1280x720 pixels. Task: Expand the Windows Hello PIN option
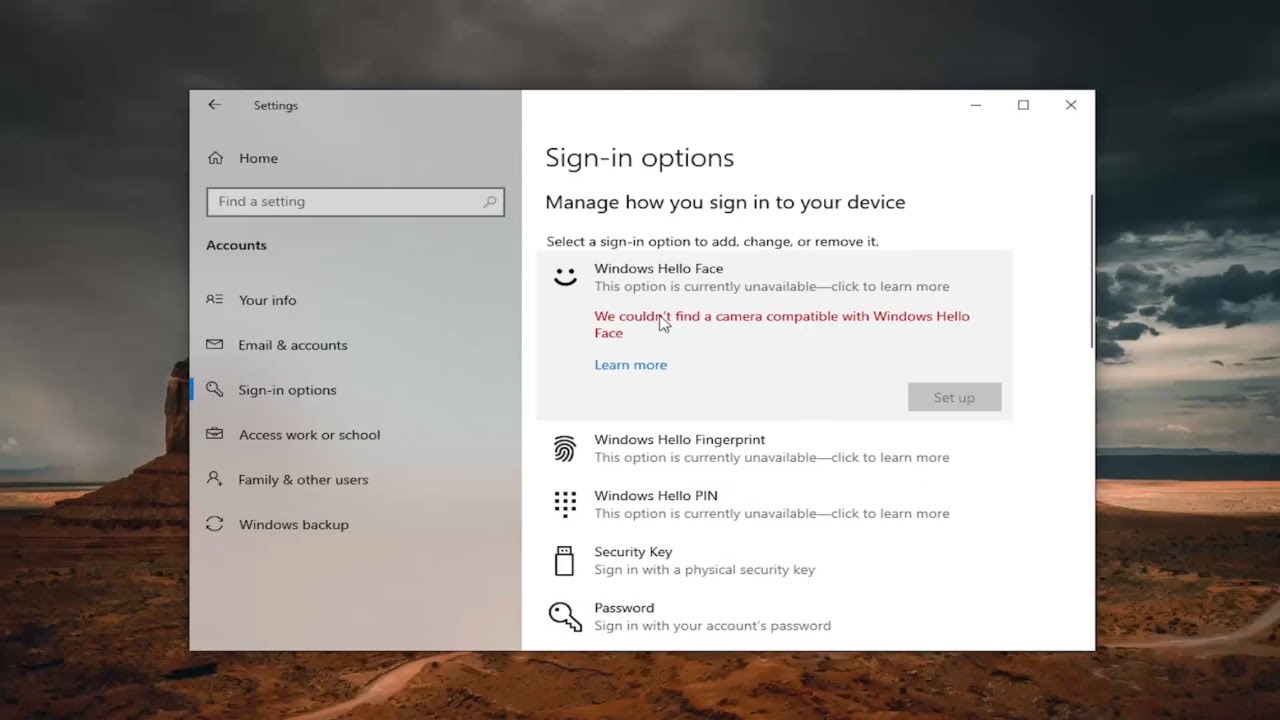[774, 504]
